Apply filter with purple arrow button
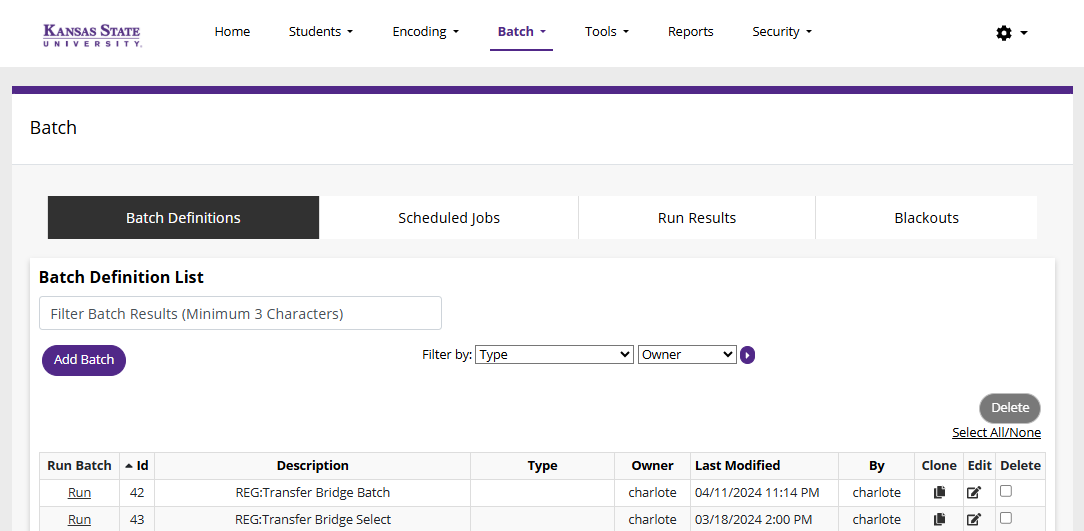1084x531 pixels. pyautogui.click(x=747, y=355)
